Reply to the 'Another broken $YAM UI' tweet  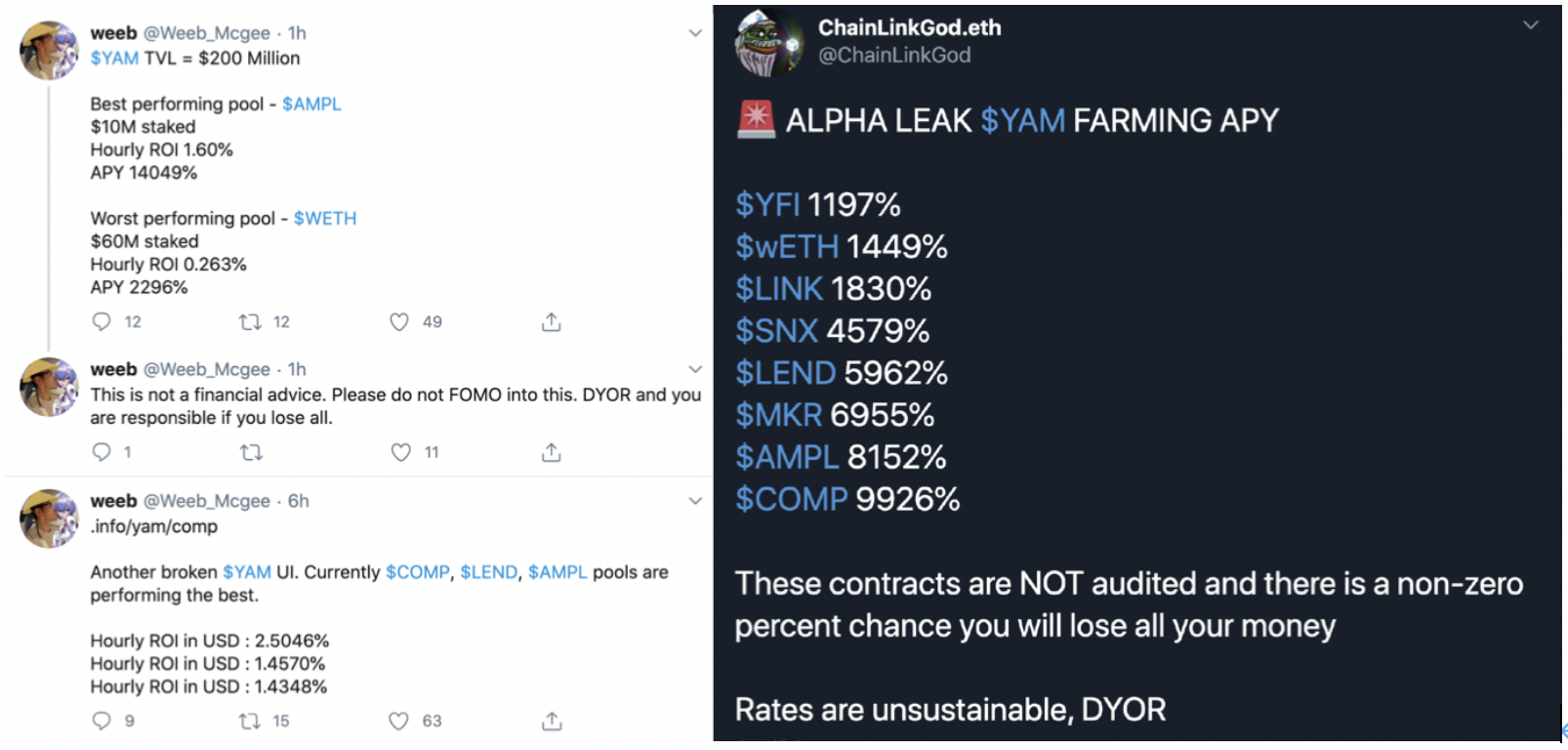point(102,721)
